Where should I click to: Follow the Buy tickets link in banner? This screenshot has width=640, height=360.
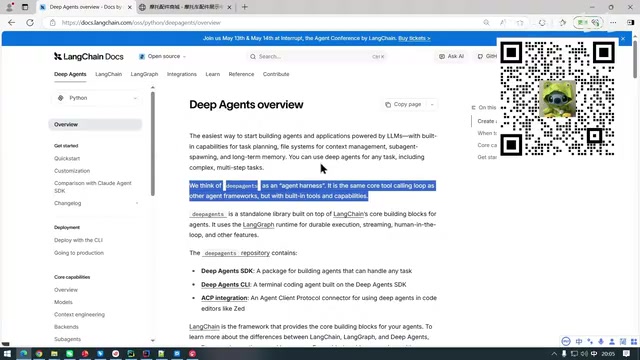pos(414,38)
